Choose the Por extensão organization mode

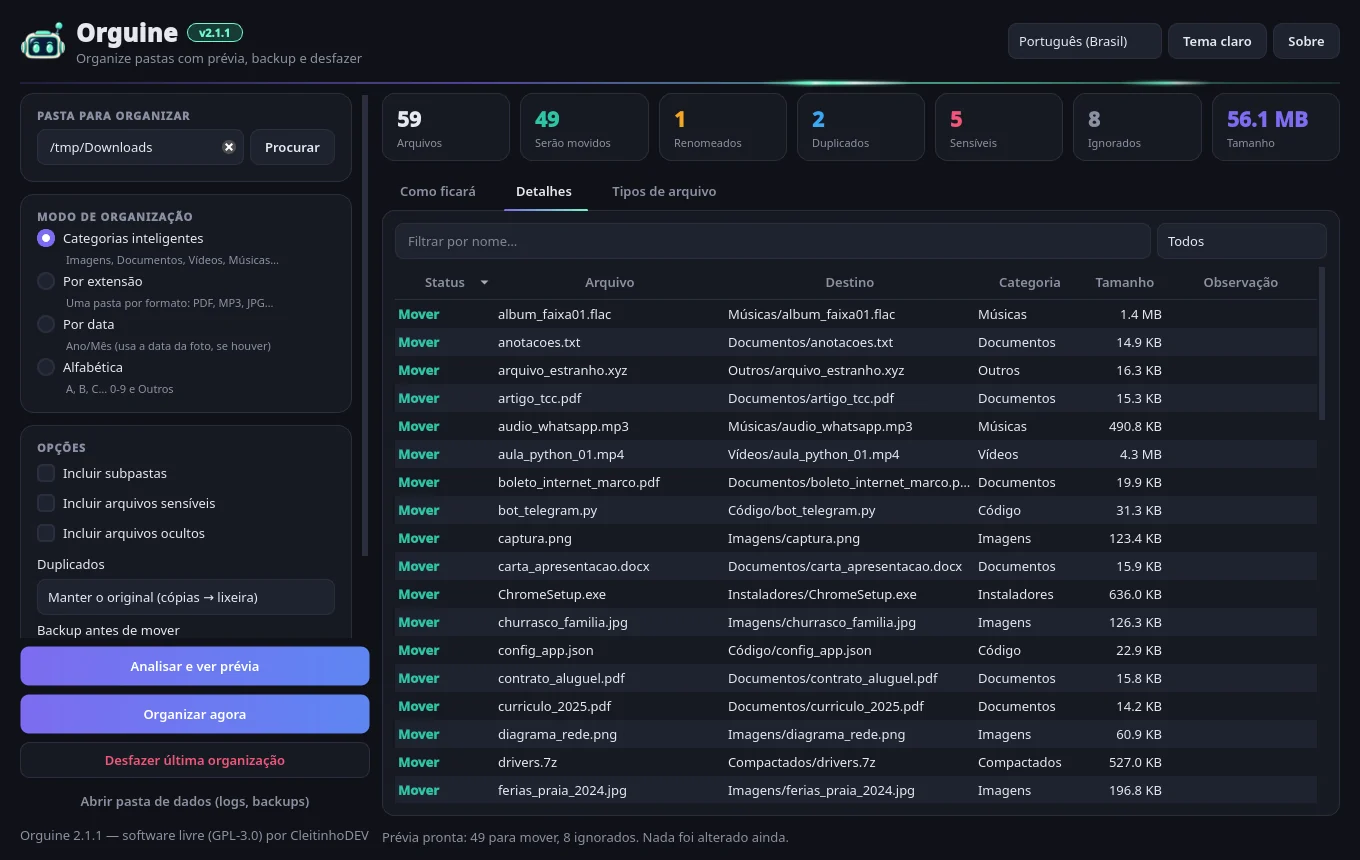(x=46, y=281)
